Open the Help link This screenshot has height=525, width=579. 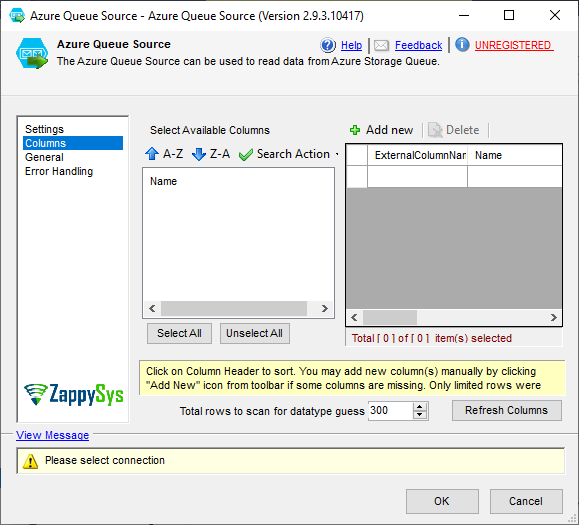click(351, 45)
